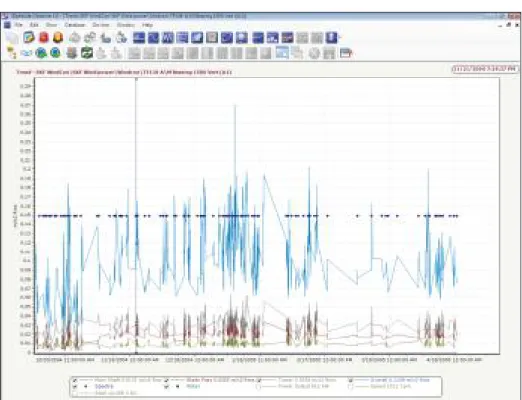Image resolution: width=522 pixels, height=400 pixels.
Task: Toggle the Main Shaft legend checkbox
Action: click(75, 380)
